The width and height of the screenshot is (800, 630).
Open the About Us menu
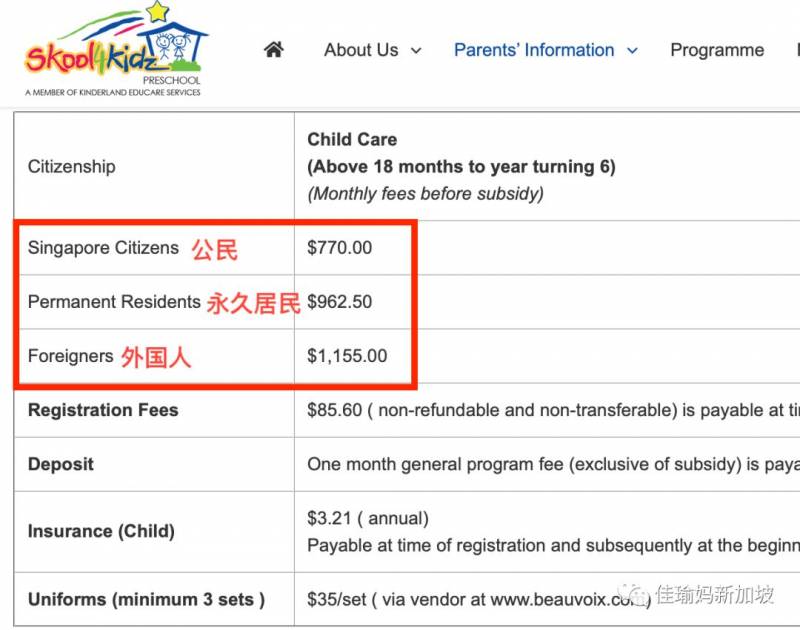(361, 50)
